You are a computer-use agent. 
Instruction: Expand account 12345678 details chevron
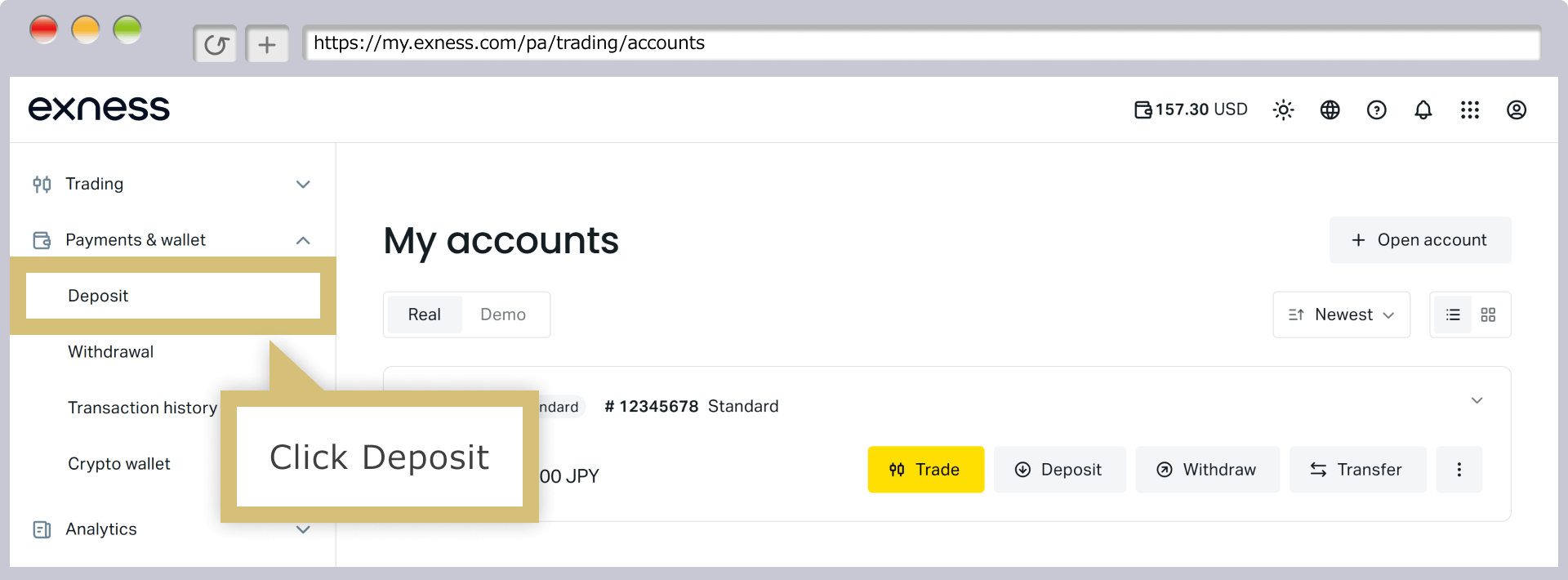click(x=1477, y=400)
